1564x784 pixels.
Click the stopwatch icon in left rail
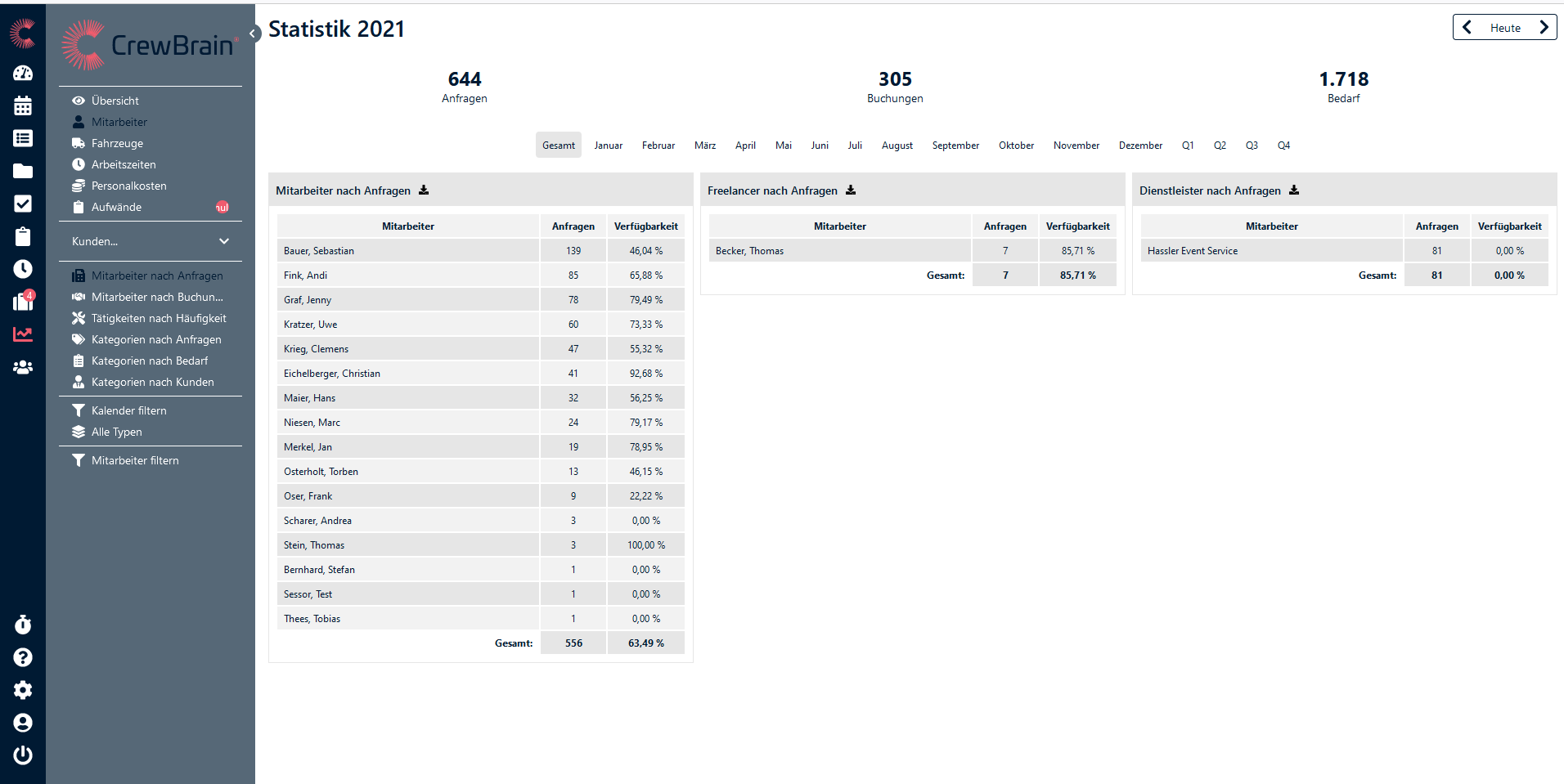[x=23, y=625]
